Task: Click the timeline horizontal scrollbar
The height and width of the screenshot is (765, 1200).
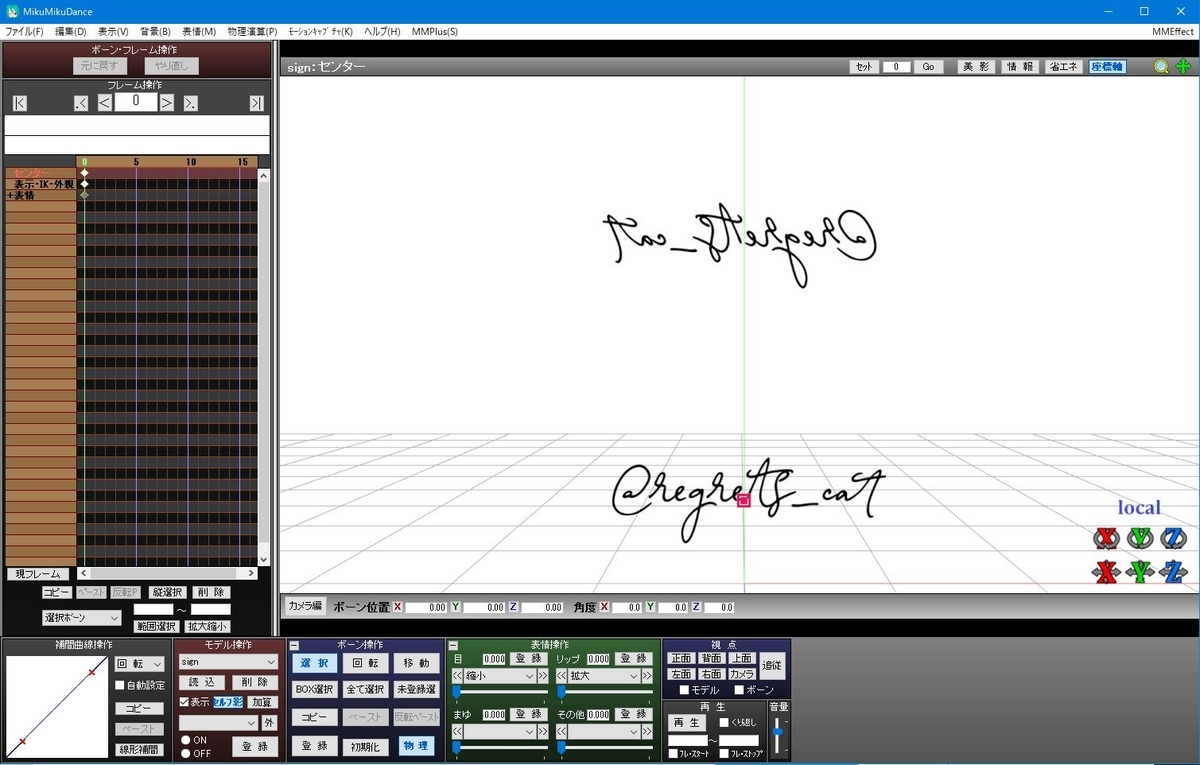Action: click(x=167, y=574)
